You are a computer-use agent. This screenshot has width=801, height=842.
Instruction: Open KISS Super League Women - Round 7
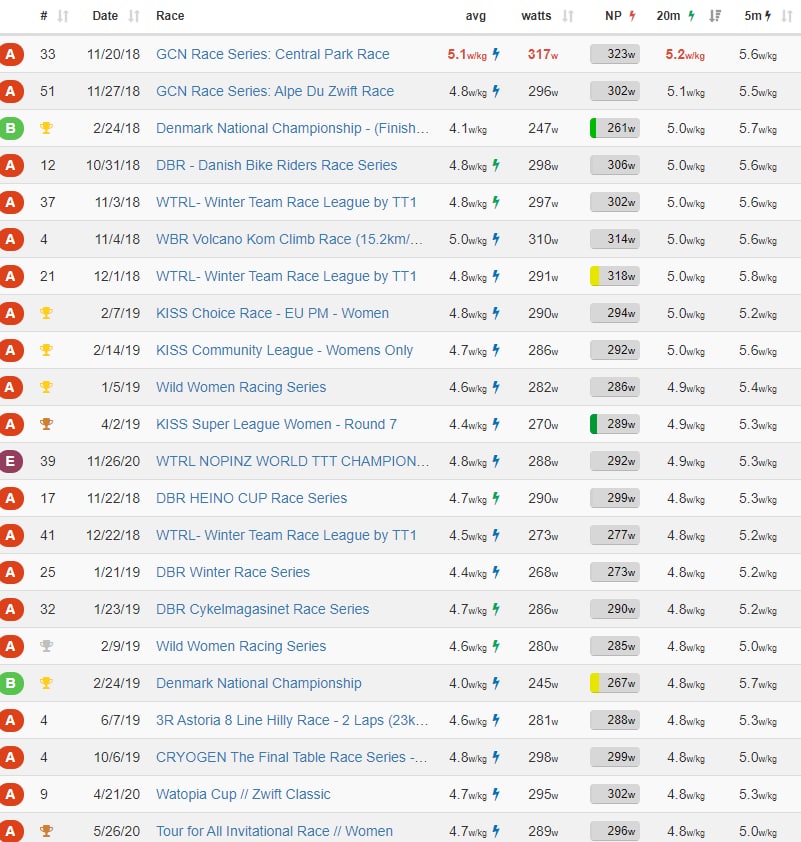276,424
